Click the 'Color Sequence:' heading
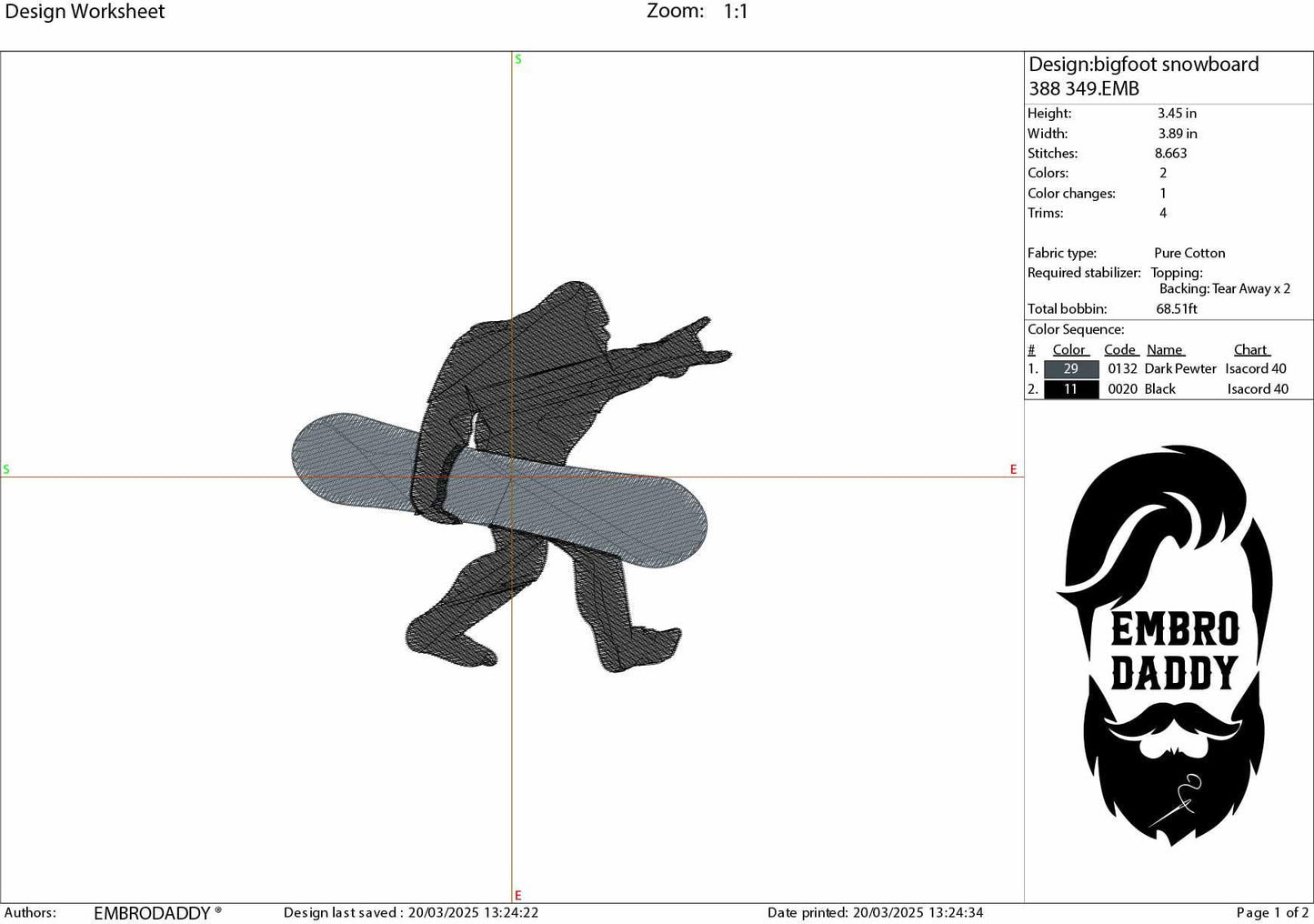 tap(1076, 330)
